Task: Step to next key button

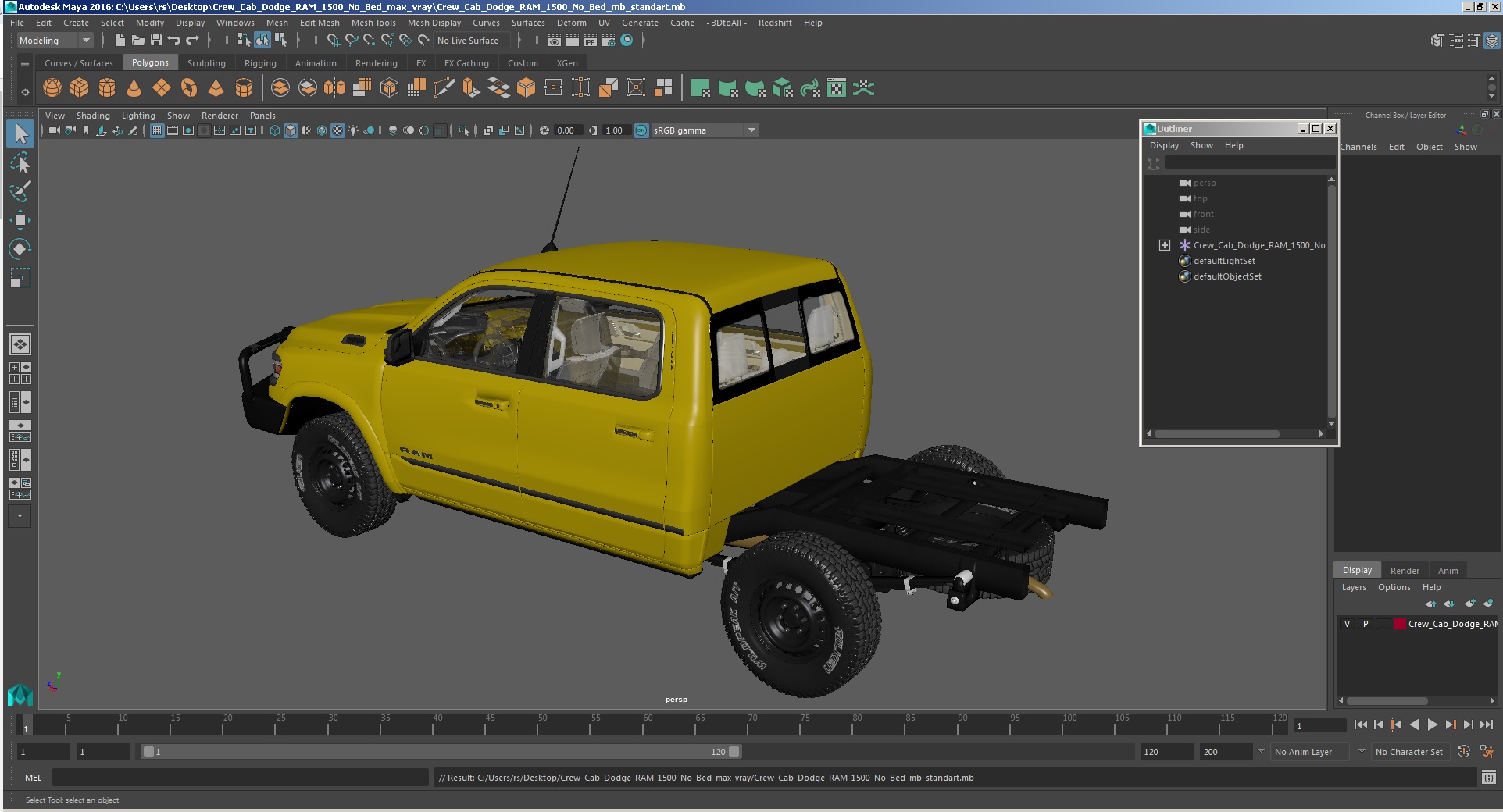Action: (1451, 725)
